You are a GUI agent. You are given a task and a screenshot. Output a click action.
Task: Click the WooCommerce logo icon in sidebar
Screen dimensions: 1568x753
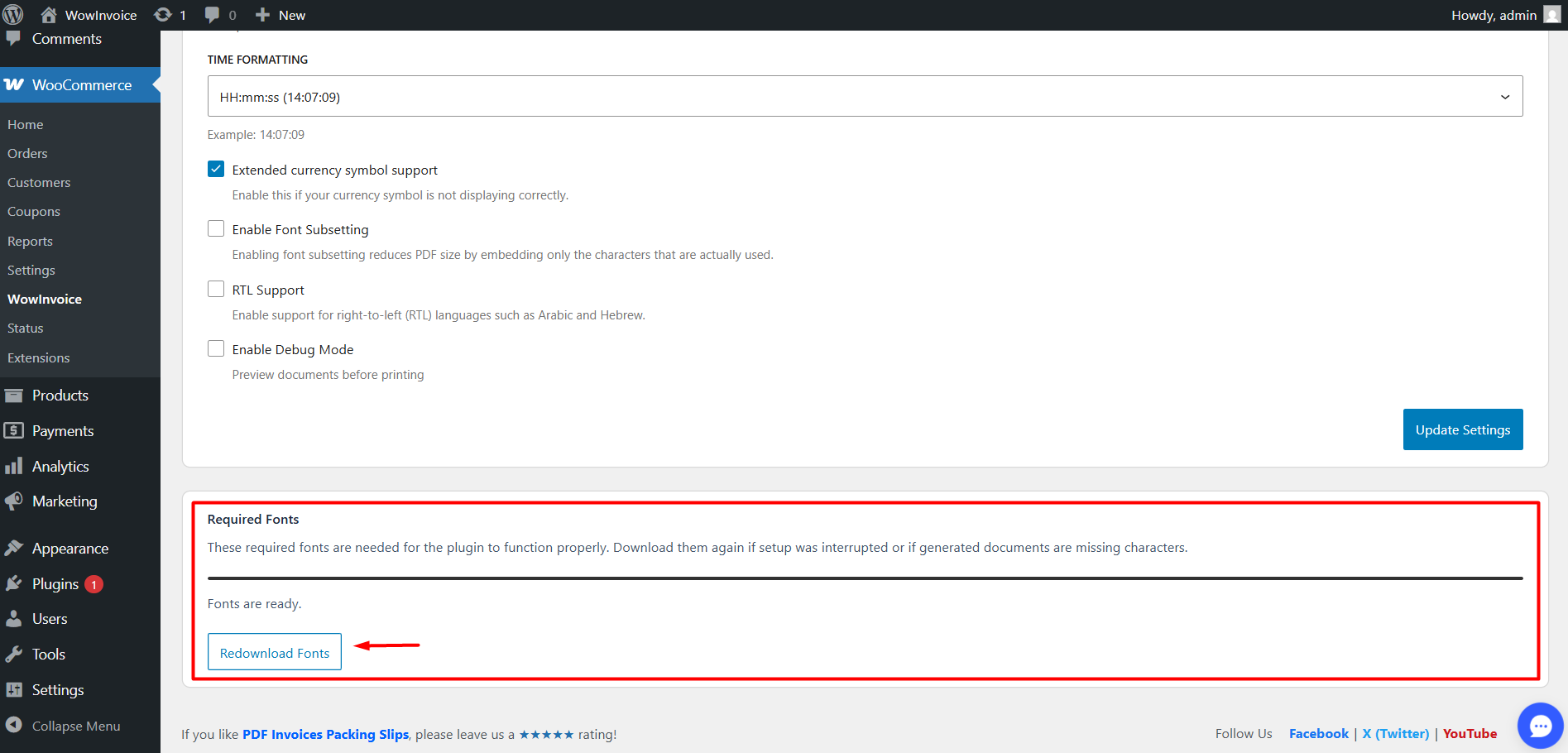pyautogui.click(x=14, y=85)
